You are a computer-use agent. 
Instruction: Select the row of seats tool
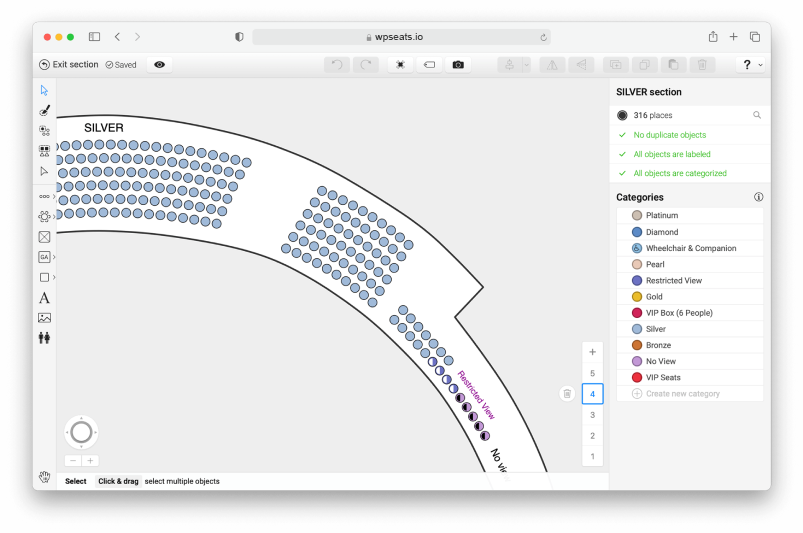point(44,196)
